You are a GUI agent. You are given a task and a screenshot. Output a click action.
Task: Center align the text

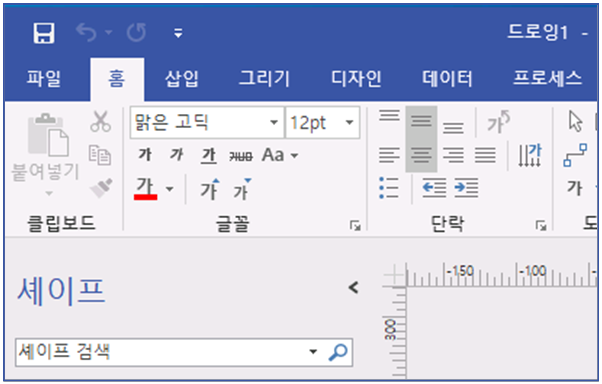coord(421,155)
